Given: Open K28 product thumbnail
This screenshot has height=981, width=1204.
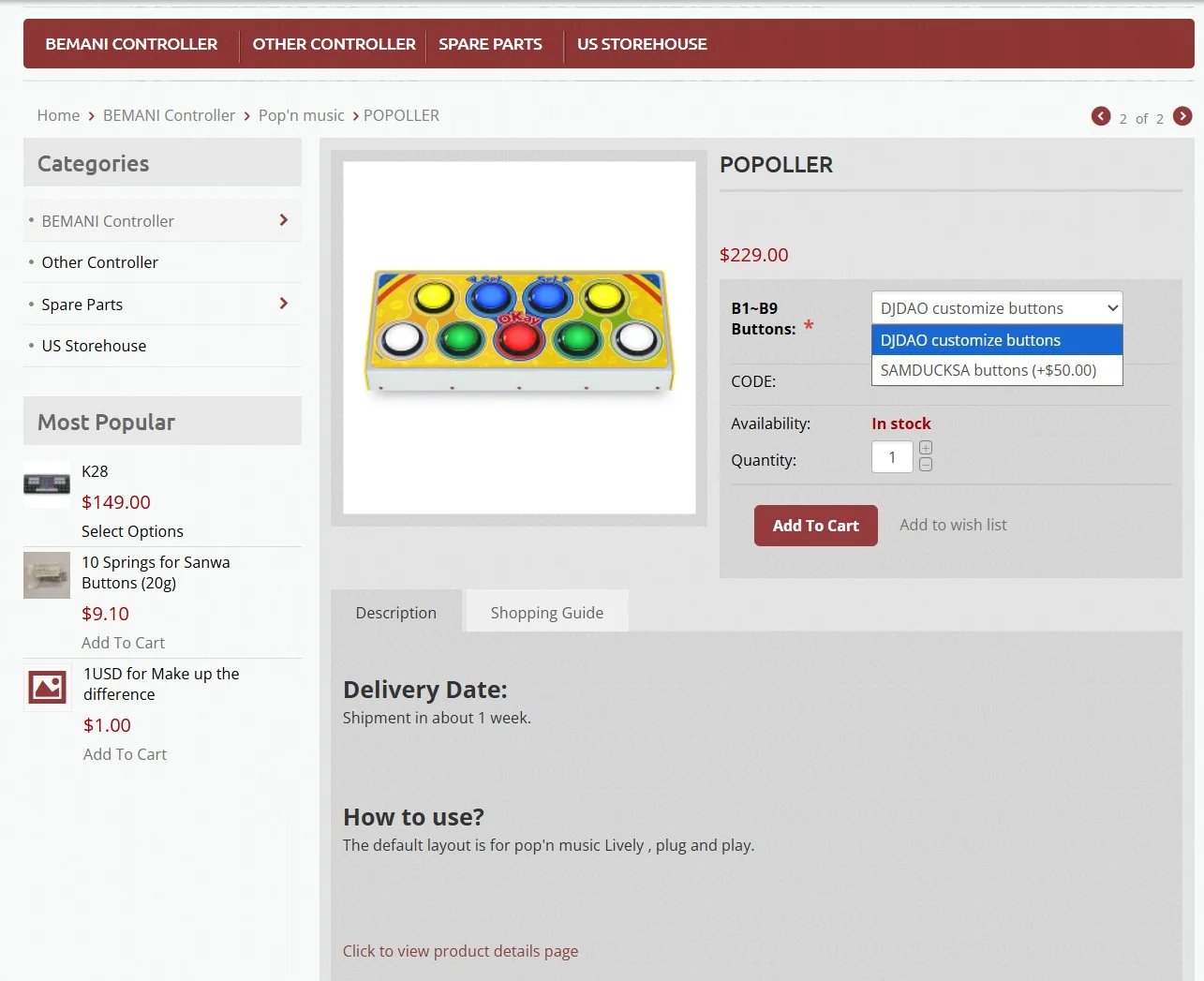Looking at the screenshot, I should pos(47,483).
